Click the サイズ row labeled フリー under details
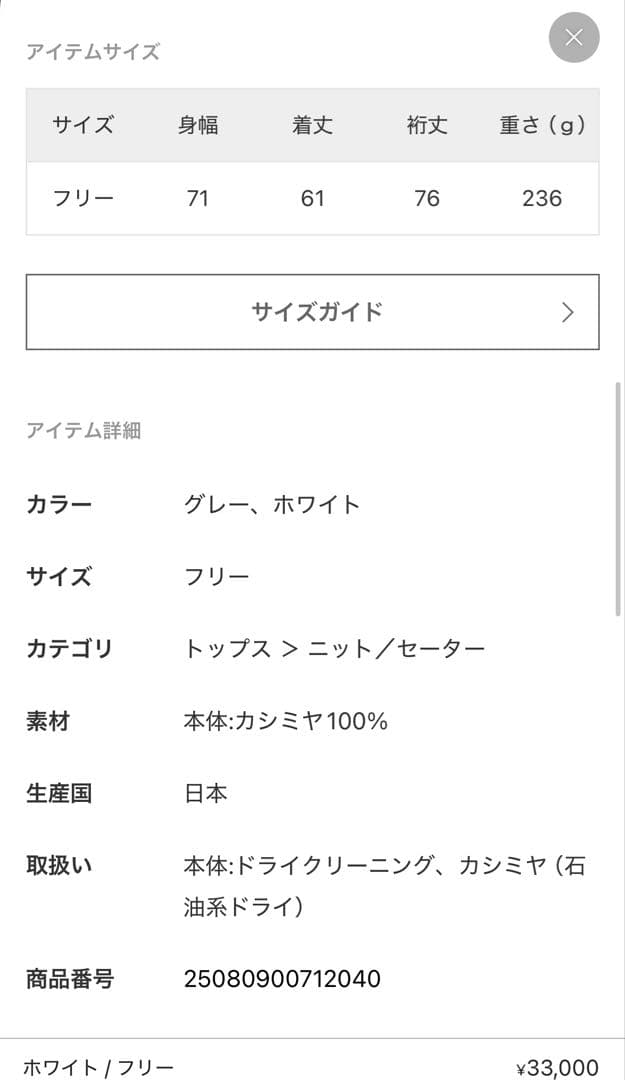This screenshot has width=625, height=1080. pyautogui.click(x=211, y=576)
